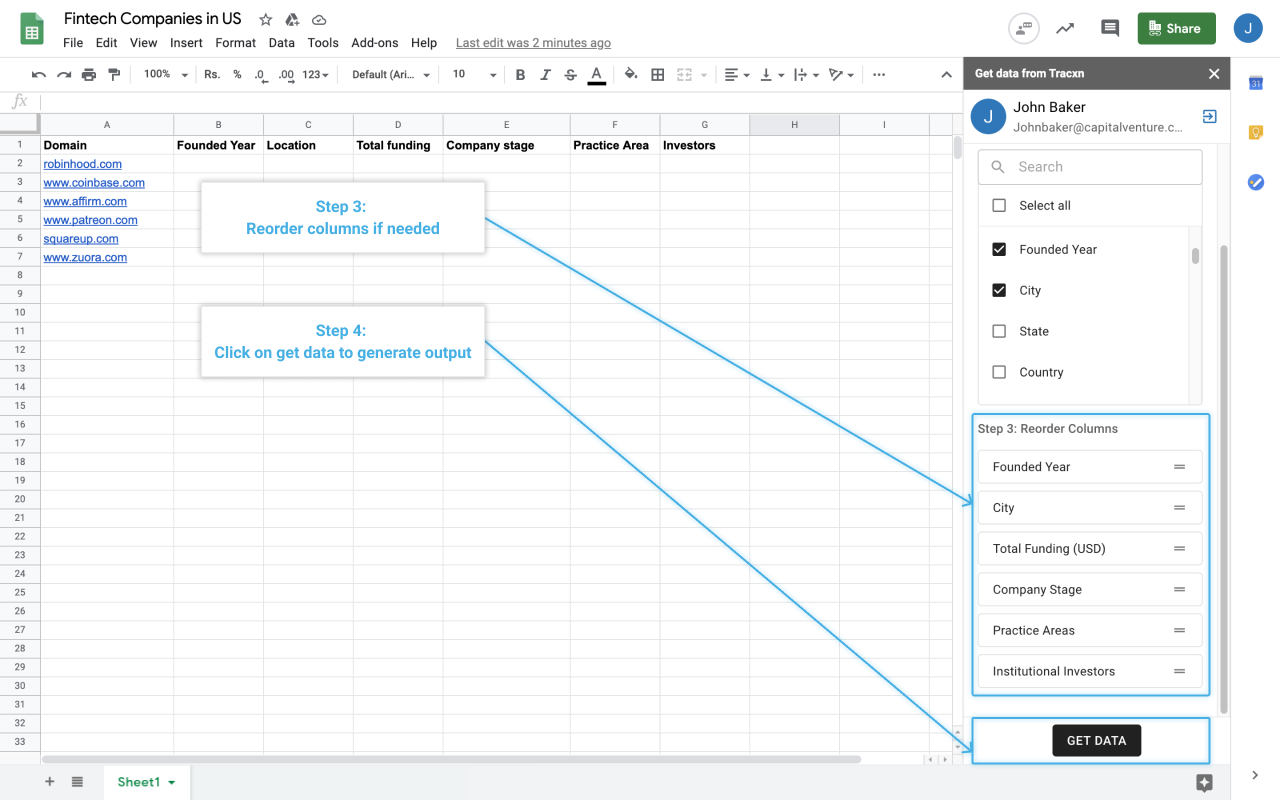Open the Google account avatar at top right
This screenshot has height=800, width=1280.
pos(1248,28)
